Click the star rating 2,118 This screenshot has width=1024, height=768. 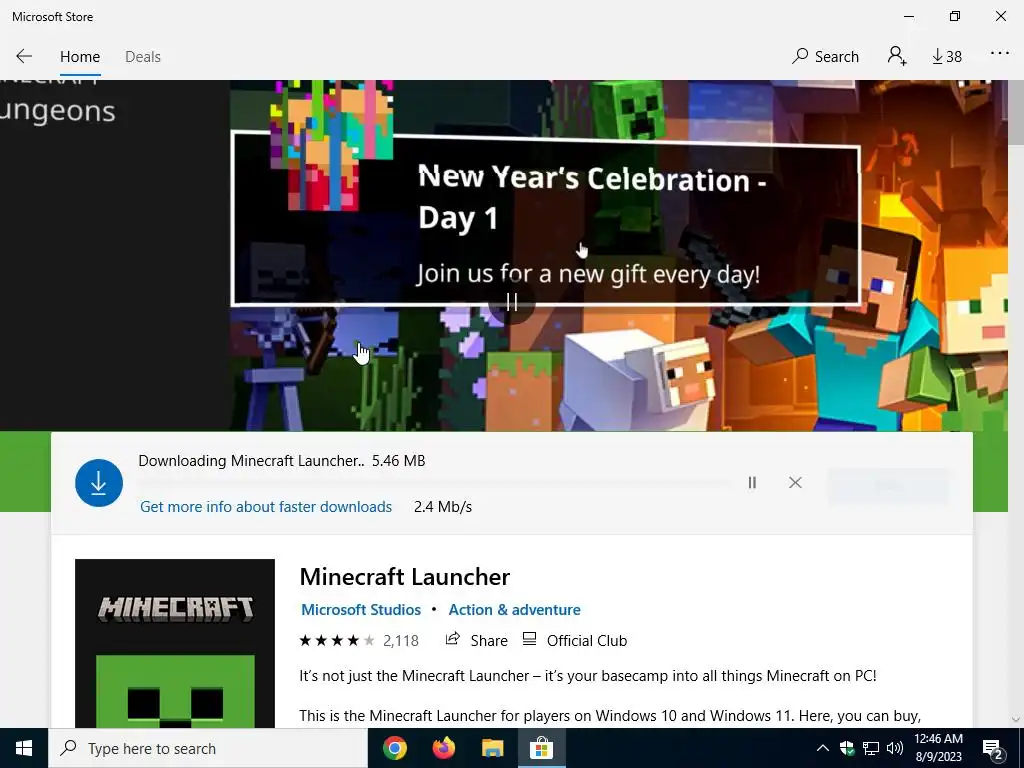click(x=359, y=641)
